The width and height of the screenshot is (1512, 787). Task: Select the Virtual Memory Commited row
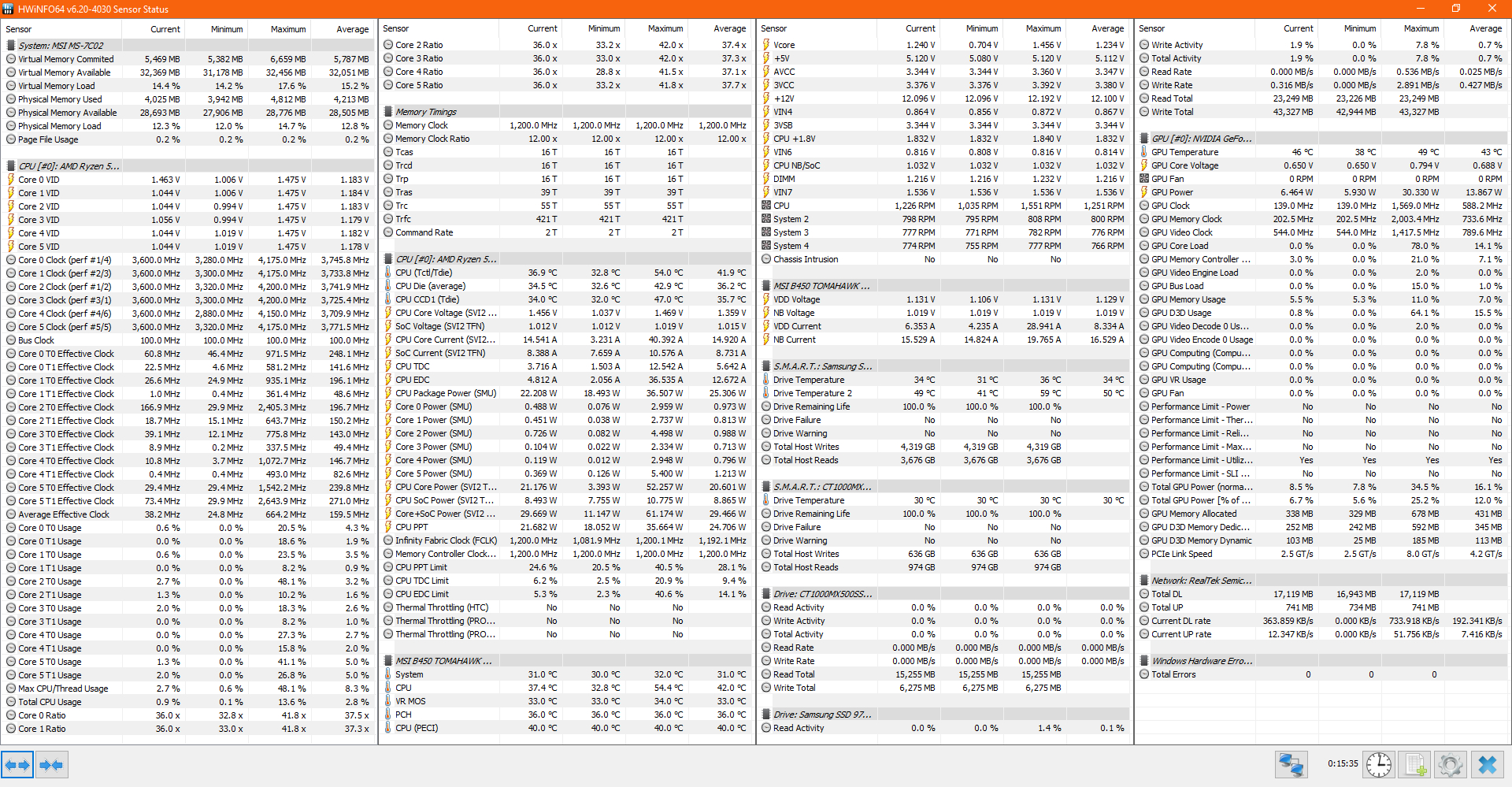coord(189,59)
